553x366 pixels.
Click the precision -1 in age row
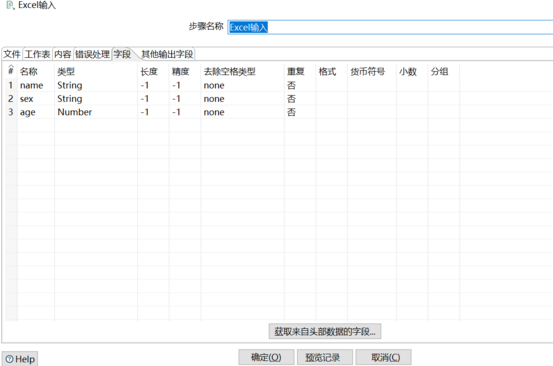point(176,112)
